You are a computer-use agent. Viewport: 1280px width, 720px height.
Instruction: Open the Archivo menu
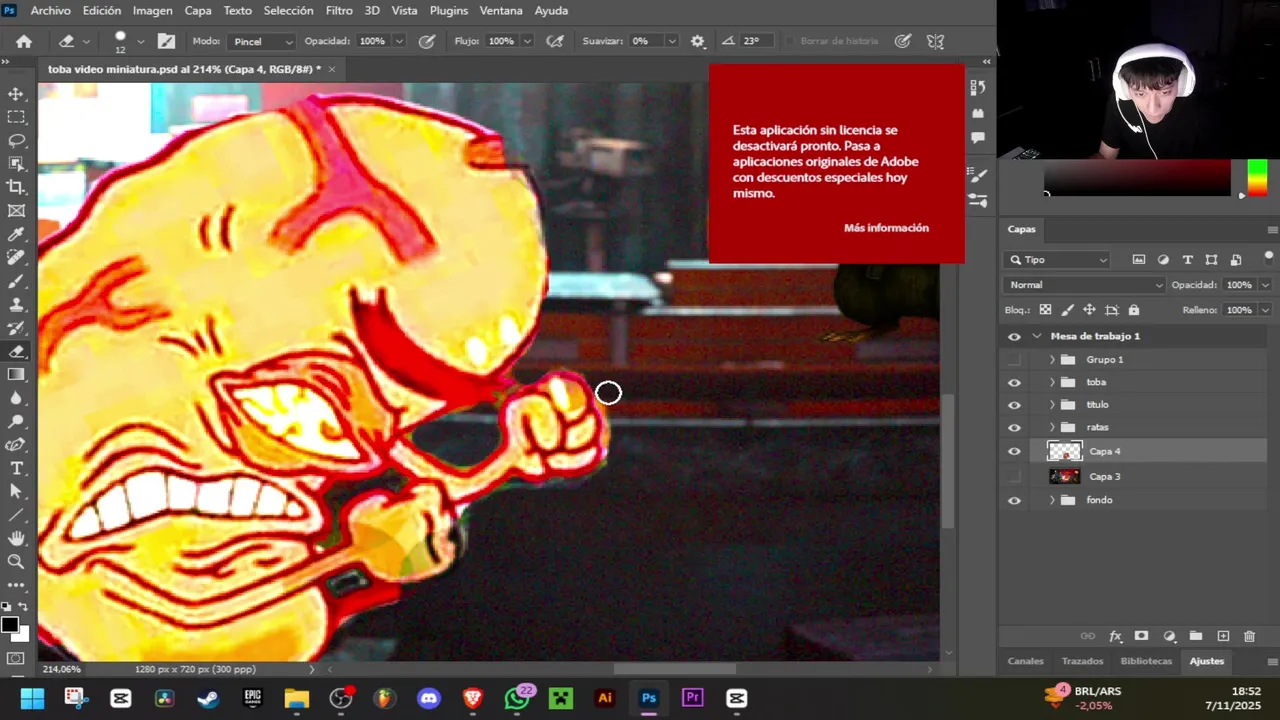pyautogui.click(x=50, y=10)
